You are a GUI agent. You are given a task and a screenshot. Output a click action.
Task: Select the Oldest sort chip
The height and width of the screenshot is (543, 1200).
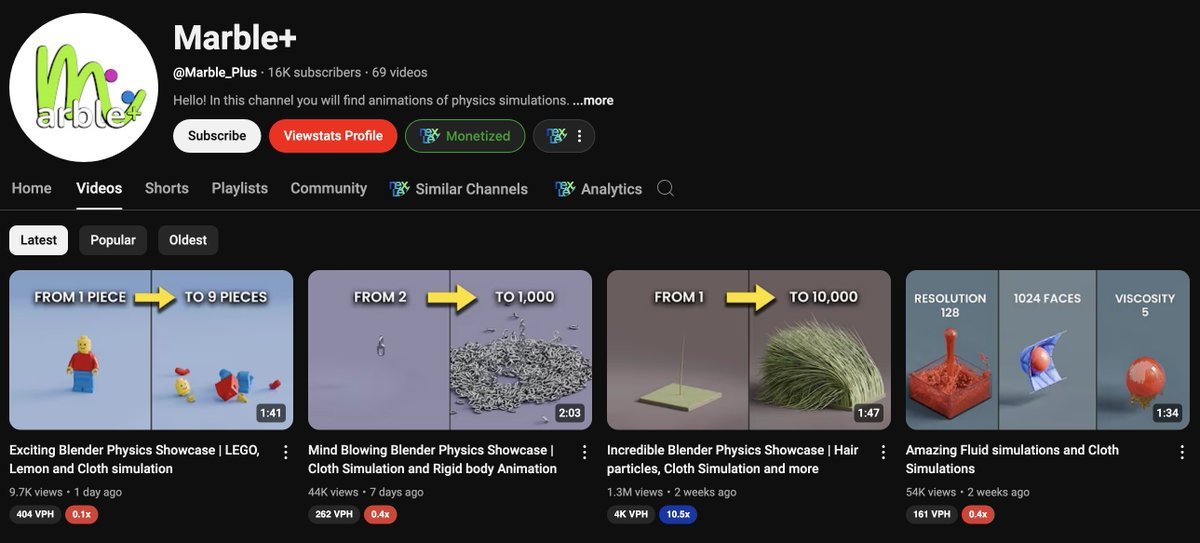pos(188,240)
